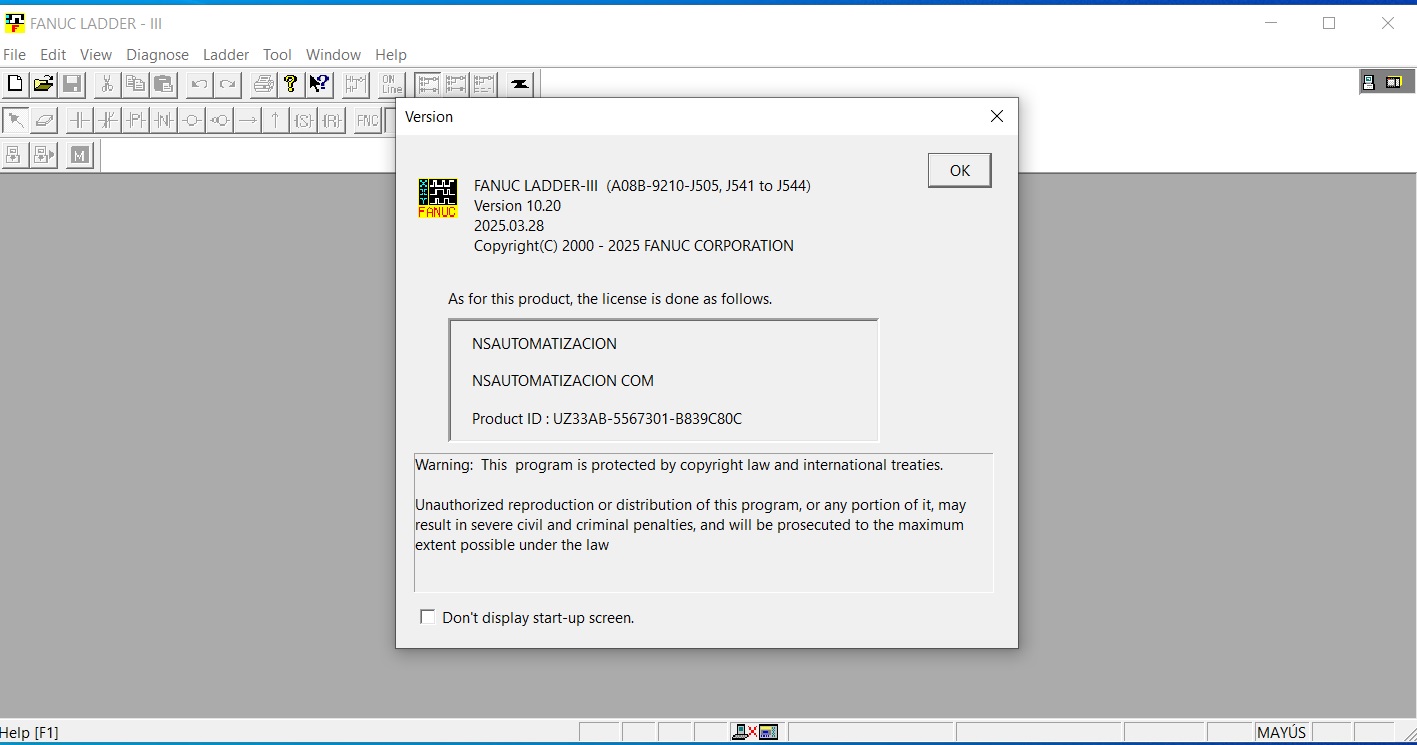Select the Coil output tool
The height and width of the screenshot is (745, 1417).
[193, 120]
